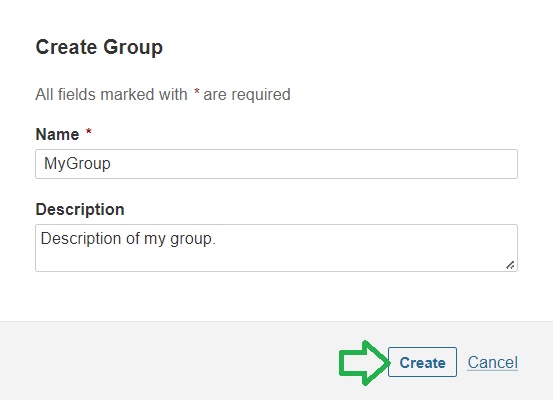The image size is (553, 400).
Task: Focus the Name input field
Action: click(x=276, y=164)
